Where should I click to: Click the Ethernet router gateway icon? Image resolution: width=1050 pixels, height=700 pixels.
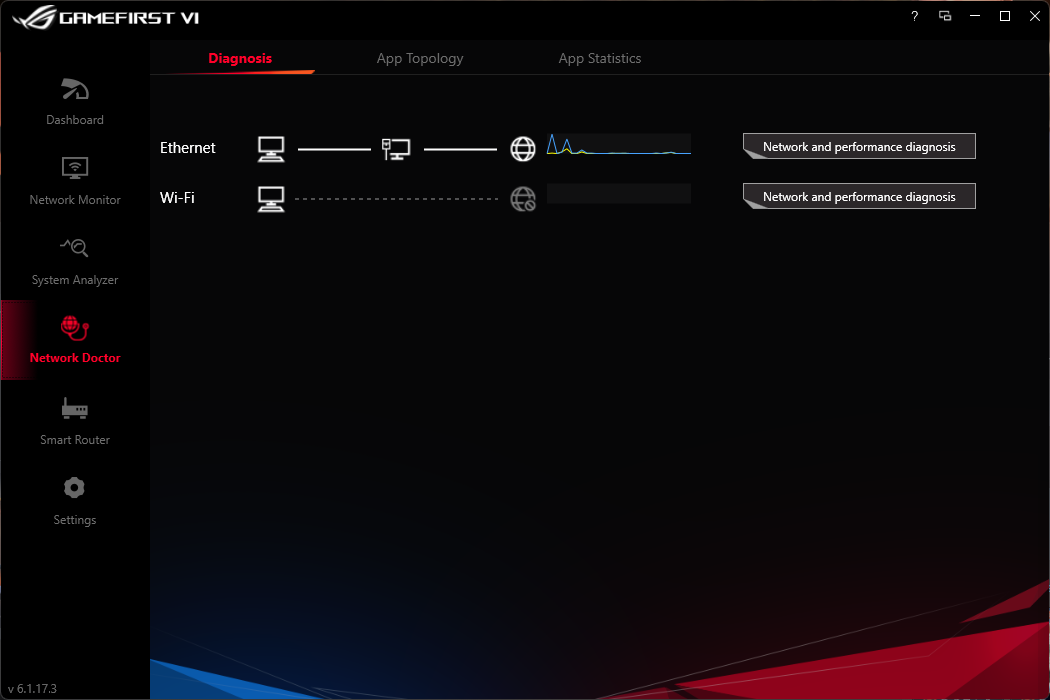tap(396, 149)
